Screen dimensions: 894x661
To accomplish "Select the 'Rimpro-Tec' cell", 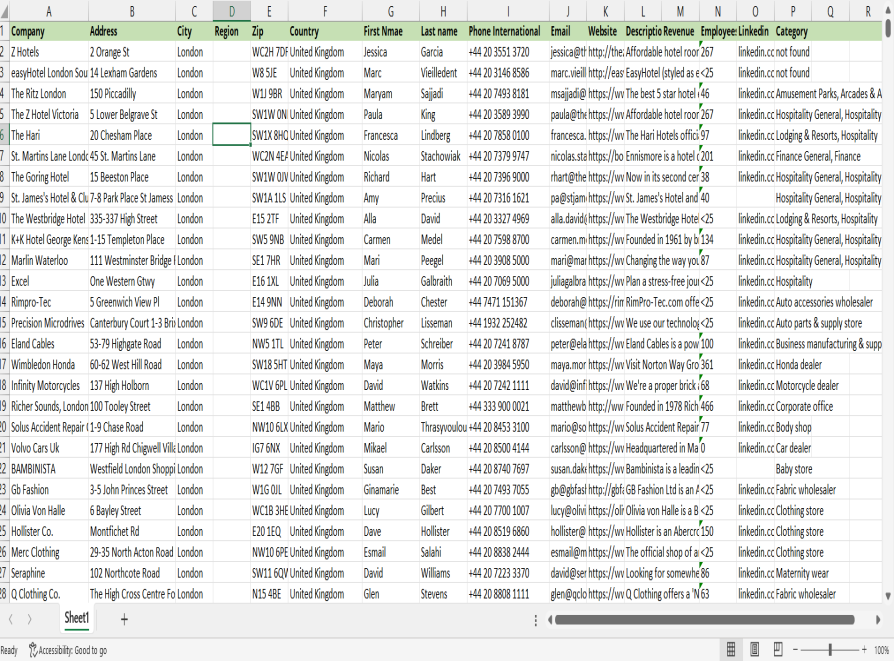I will coord(49,302).
